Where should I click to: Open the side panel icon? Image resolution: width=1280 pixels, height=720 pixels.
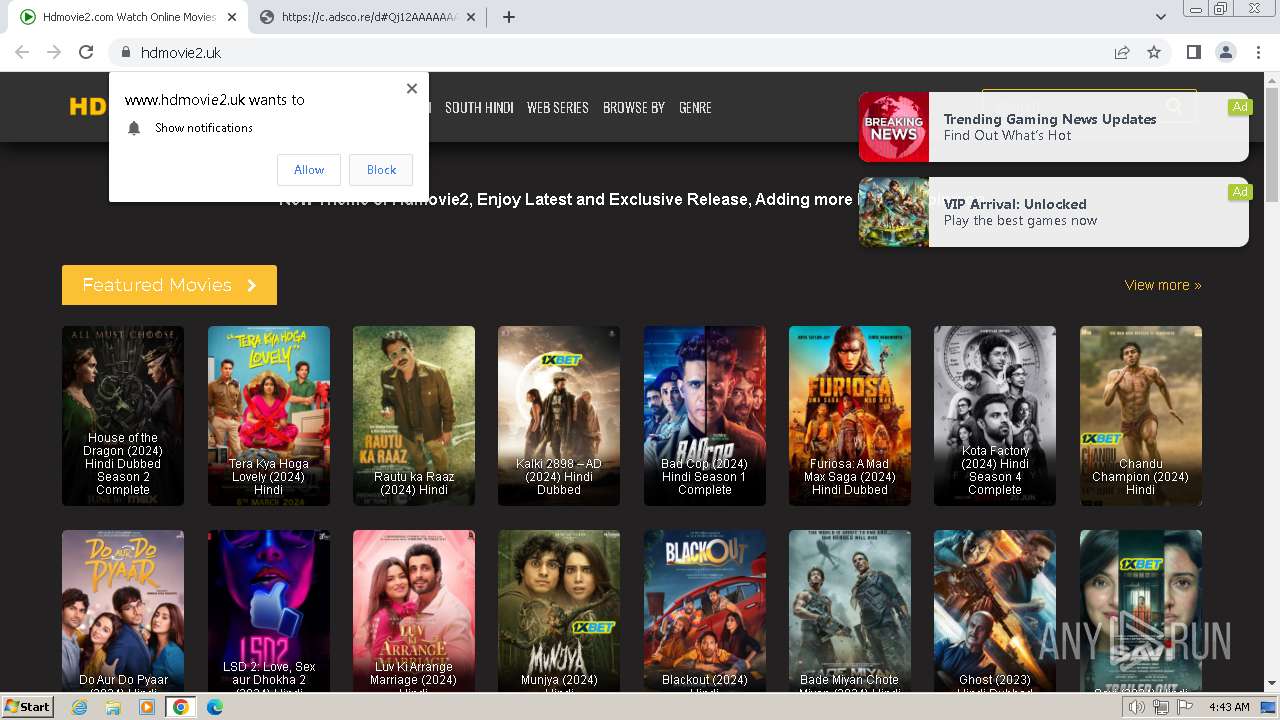tap(1193, 52)
